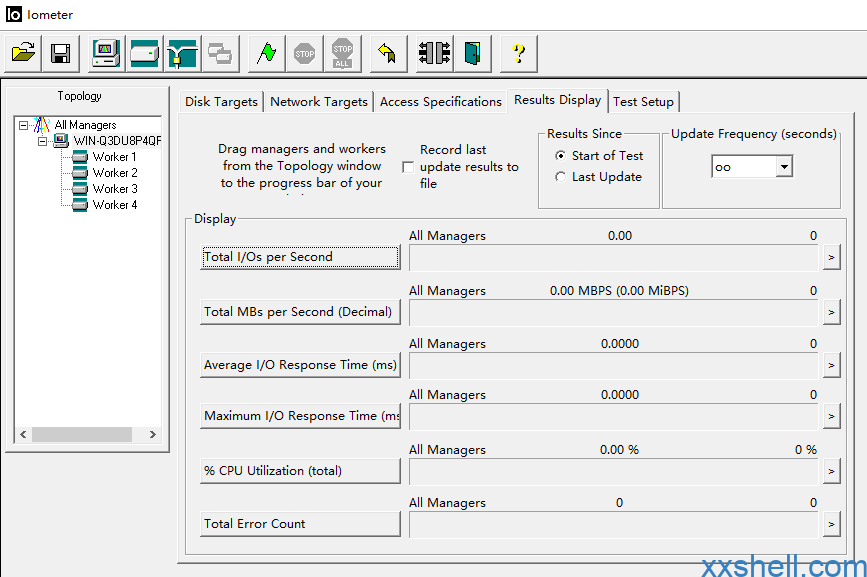Click Average I/O Response Time (ms) button
The width and height of the screenshot is (867, 577).
(x=300, y=365)
